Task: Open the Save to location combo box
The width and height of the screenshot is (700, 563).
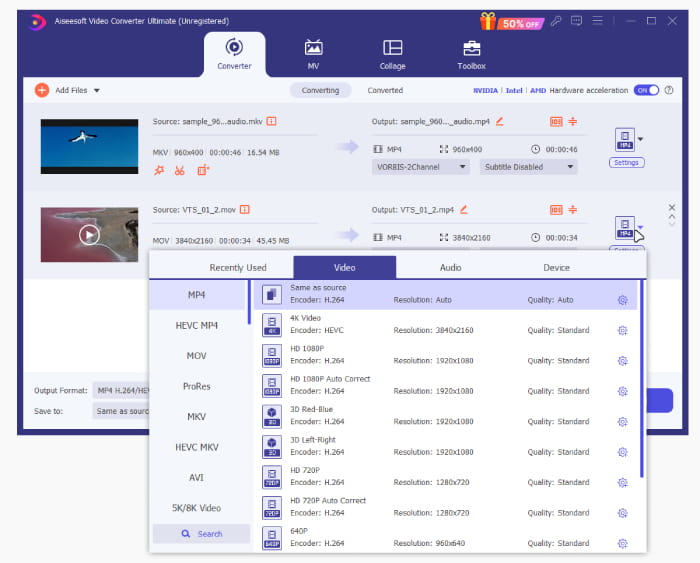Action: coord(121,411)
